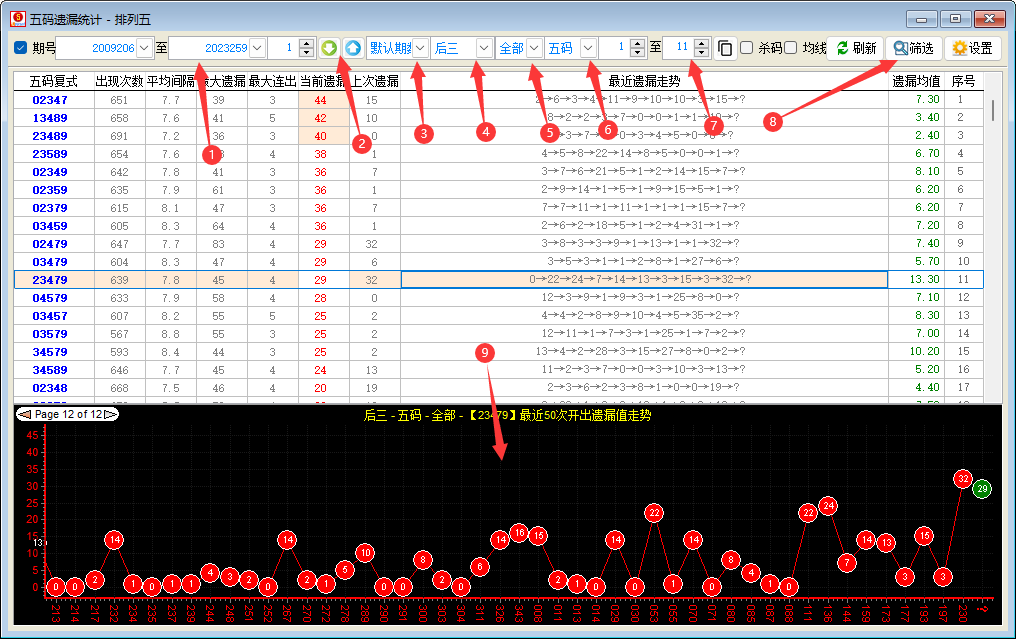
Task: Select row 02347 in the table
Action: (x=50, y=100)
